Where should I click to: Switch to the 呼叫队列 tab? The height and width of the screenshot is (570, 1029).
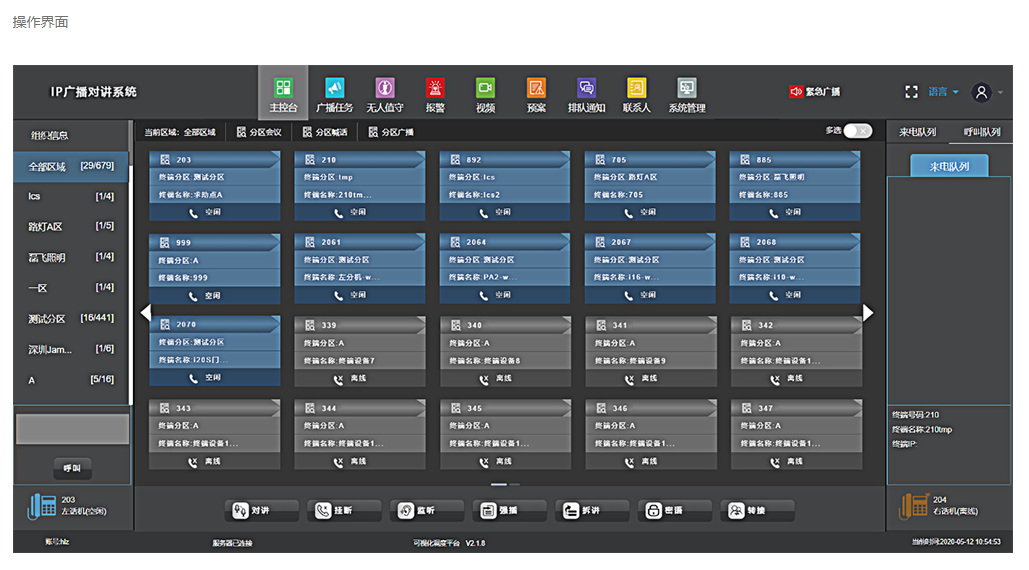click(x=981, y=132)
